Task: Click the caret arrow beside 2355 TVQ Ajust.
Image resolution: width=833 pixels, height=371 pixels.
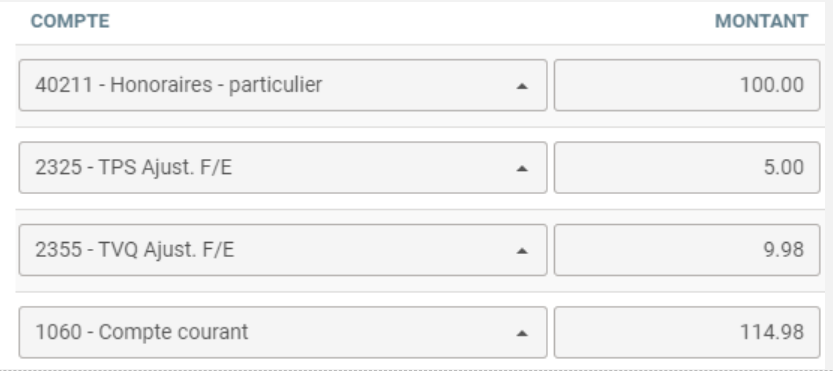Action: click(522, 251)
